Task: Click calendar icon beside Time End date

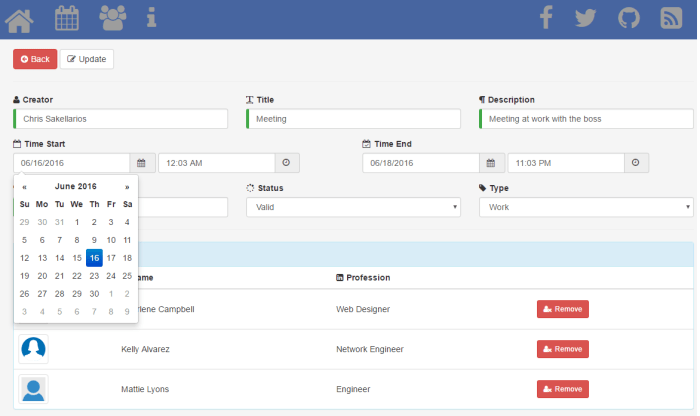Action: pyautogui.click(x=491, y=163)
